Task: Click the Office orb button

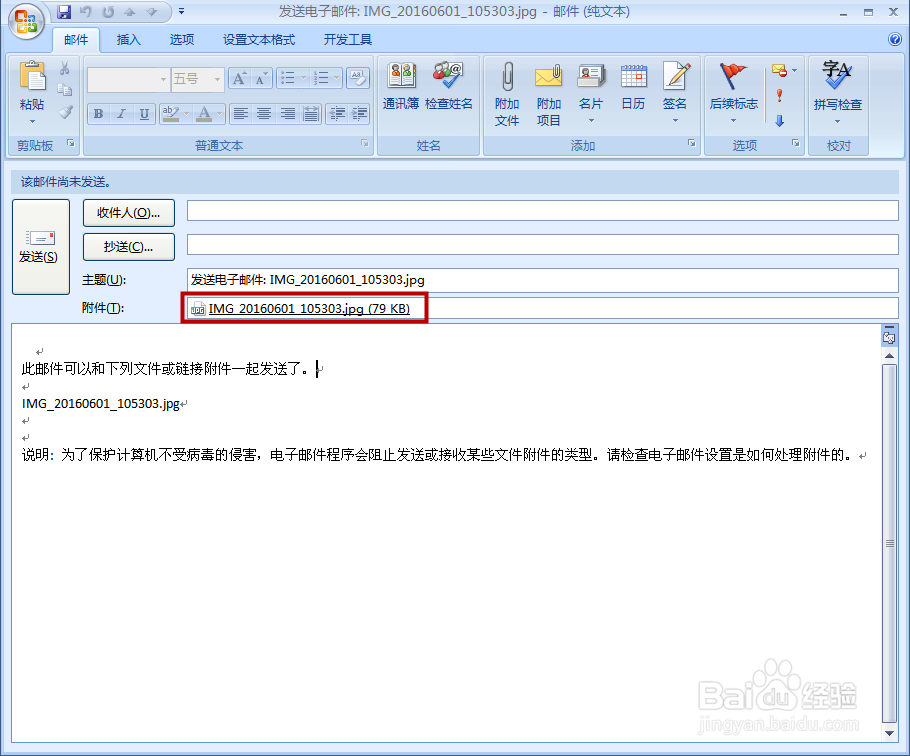Action: tap(26, 21)
